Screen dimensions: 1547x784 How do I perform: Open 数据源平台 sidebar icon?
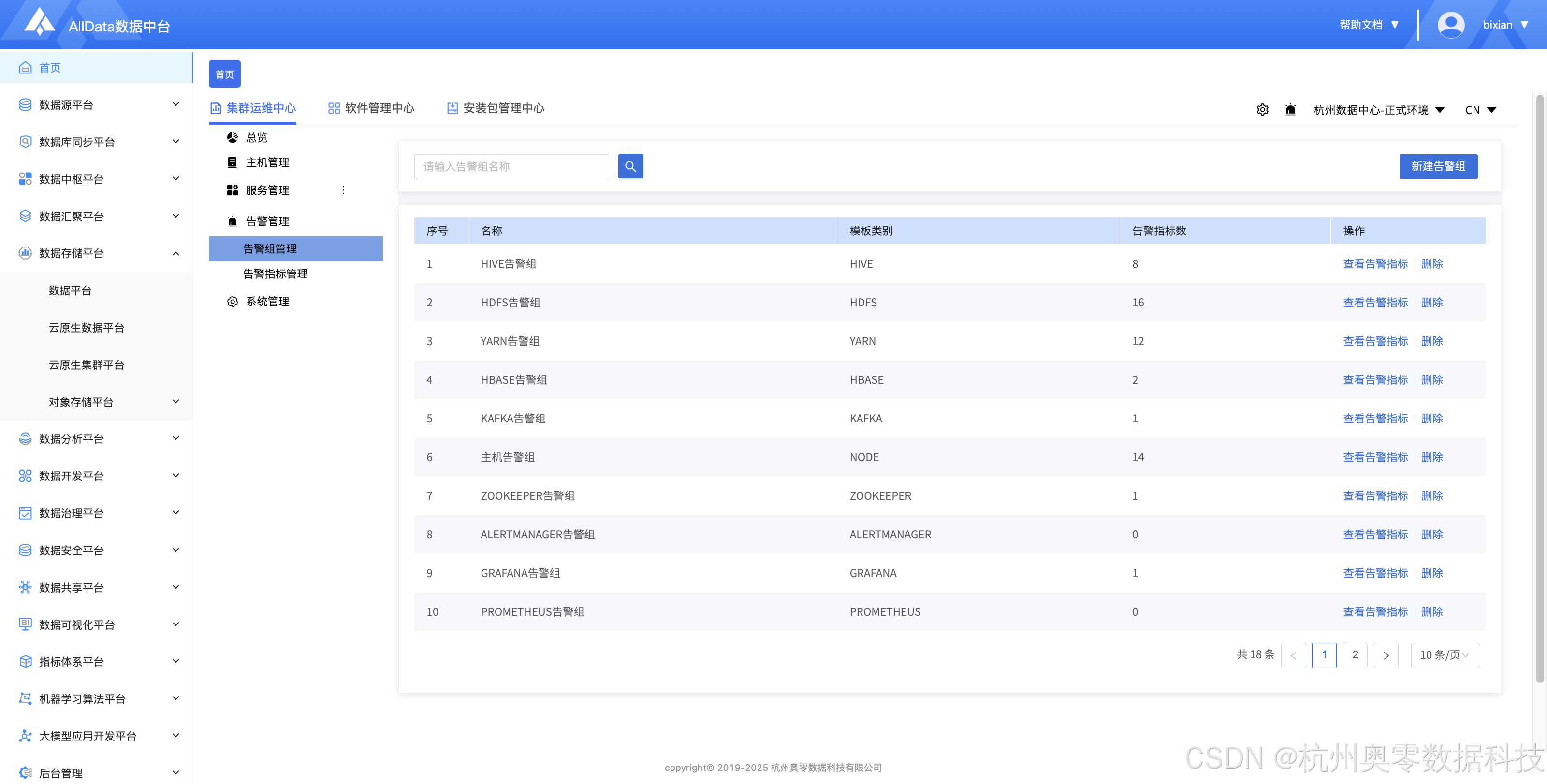coord(25,104)
